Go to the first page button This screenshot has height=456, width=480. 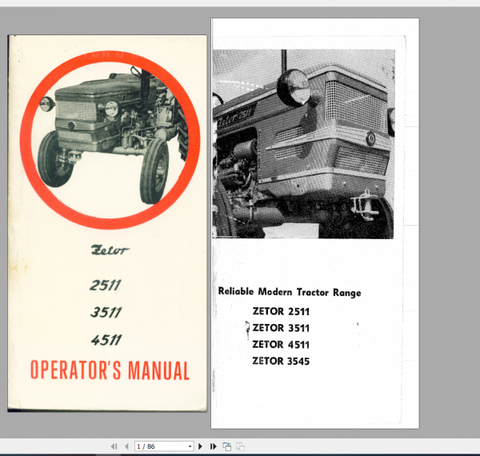(114, 446)
